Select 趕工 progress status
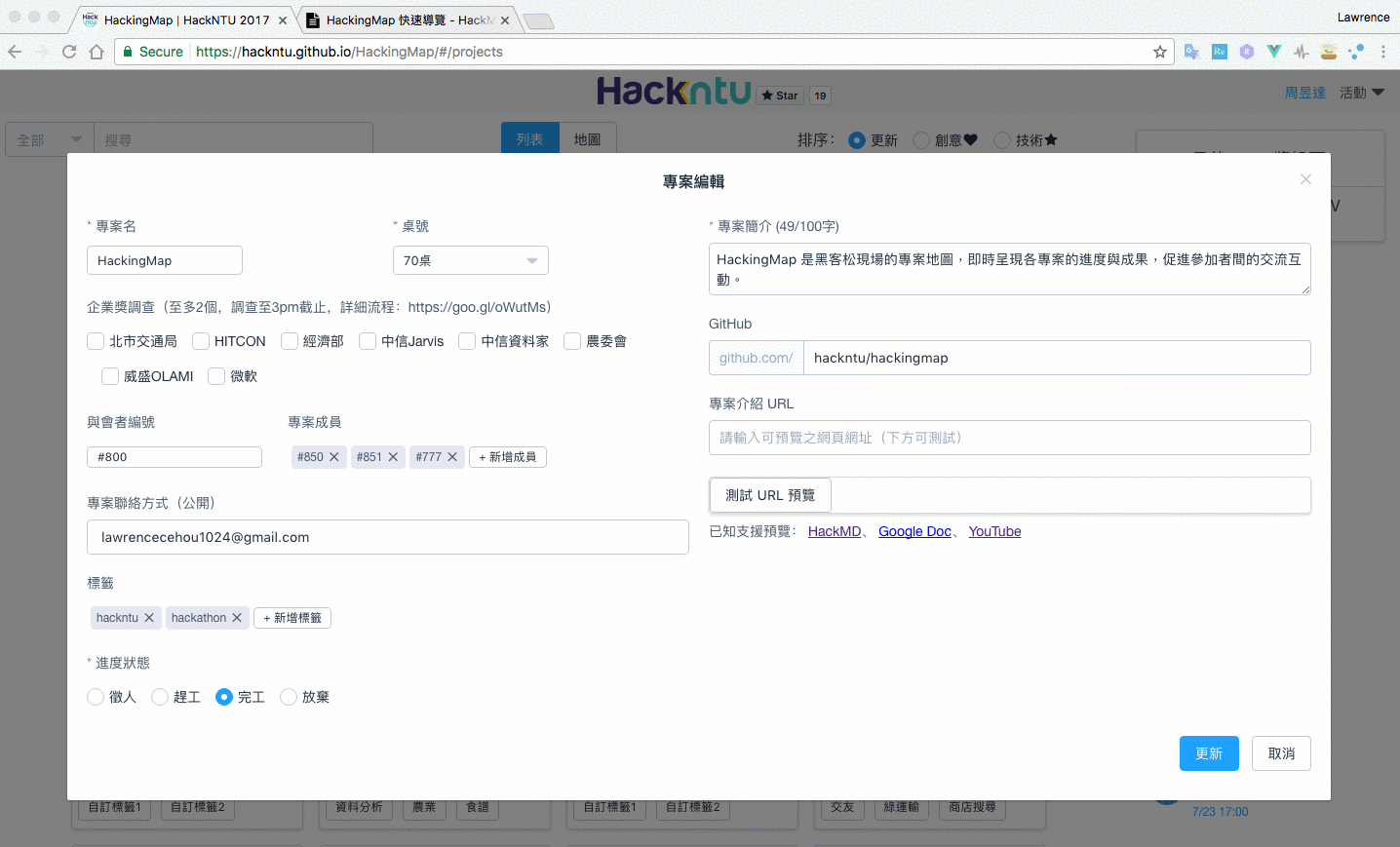1400x847 pixels. [160, 697]
